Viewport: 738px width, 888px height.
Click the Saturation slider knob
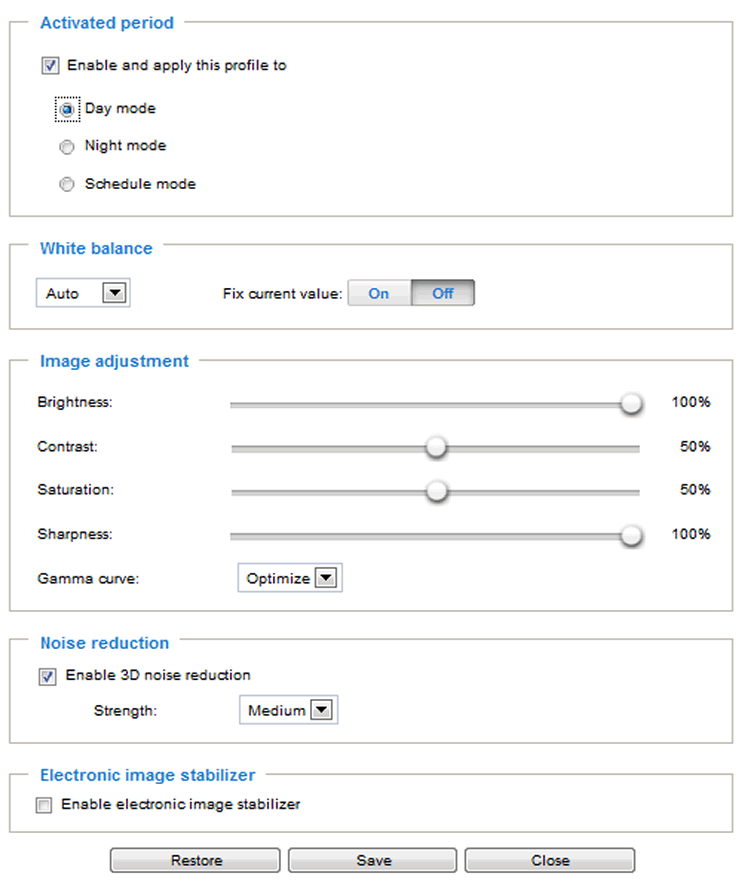[x=436, y=491]
